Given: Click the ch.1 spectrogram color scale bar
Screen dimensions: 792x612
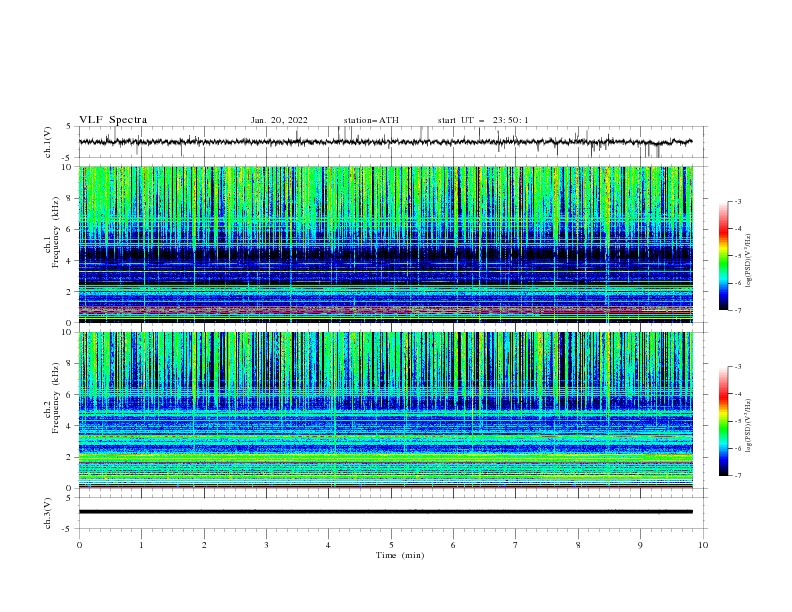Looking at the screenshot, I should click(724, 256).
